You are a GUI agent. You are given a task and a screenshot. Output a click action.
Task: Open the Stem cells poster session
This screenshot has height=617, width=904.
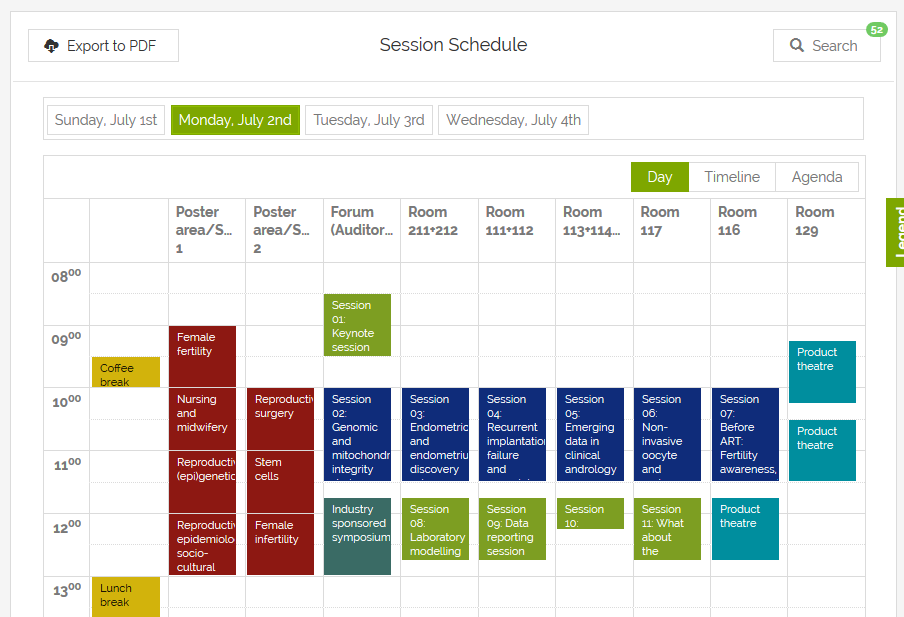tap(280, 481)
